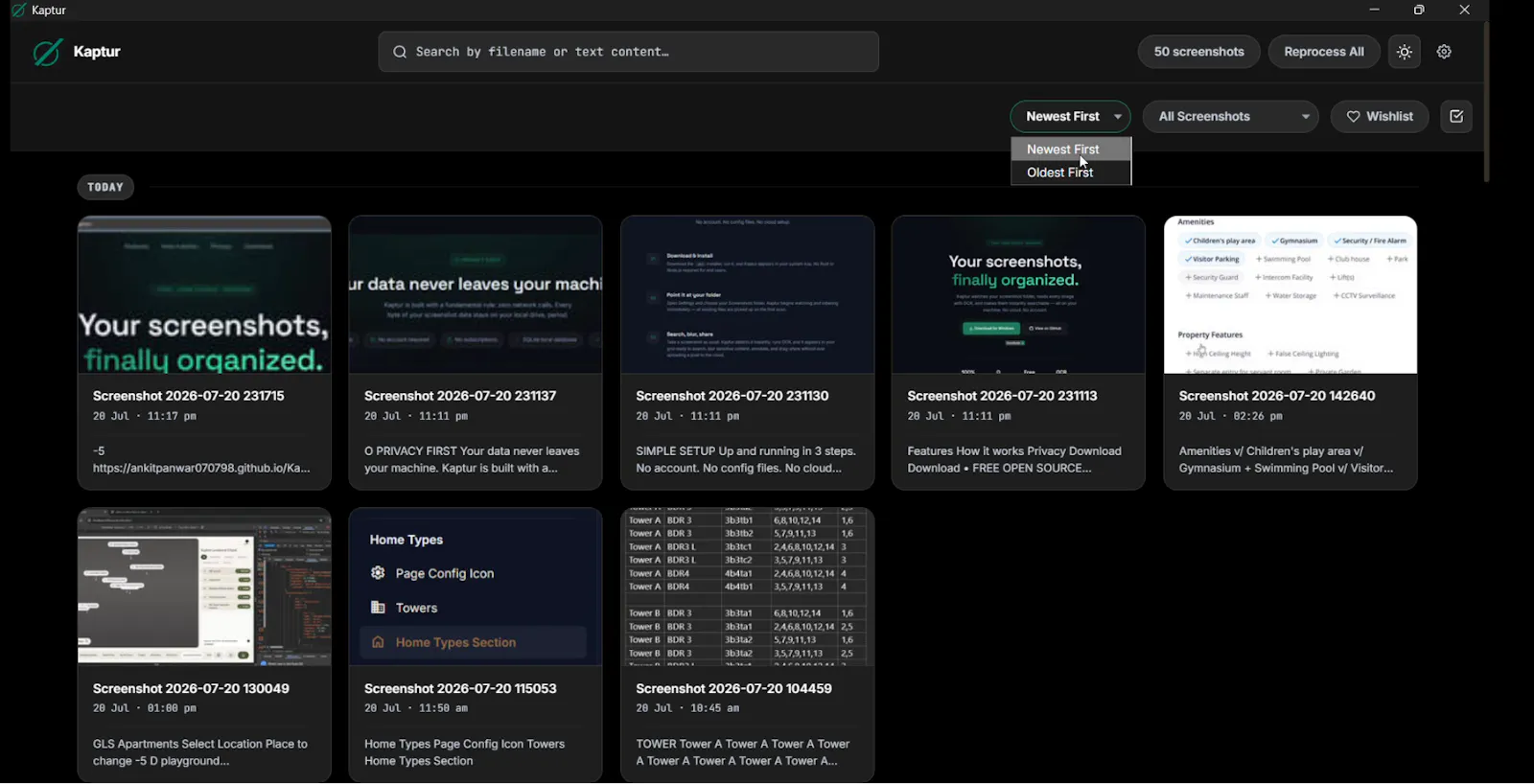
Task: Click the 20 Jul 02:26 pm timestamp
Action: [1230, 417]
